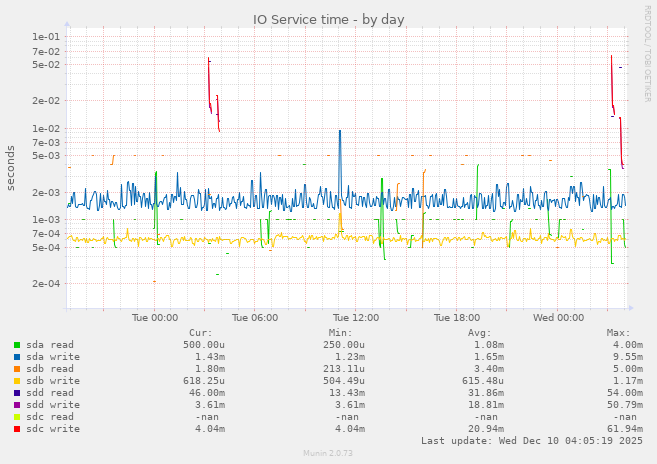Select the 'sda read' legend label
The height and width of the screenshot is (464, 657).
tap(50, 345)
